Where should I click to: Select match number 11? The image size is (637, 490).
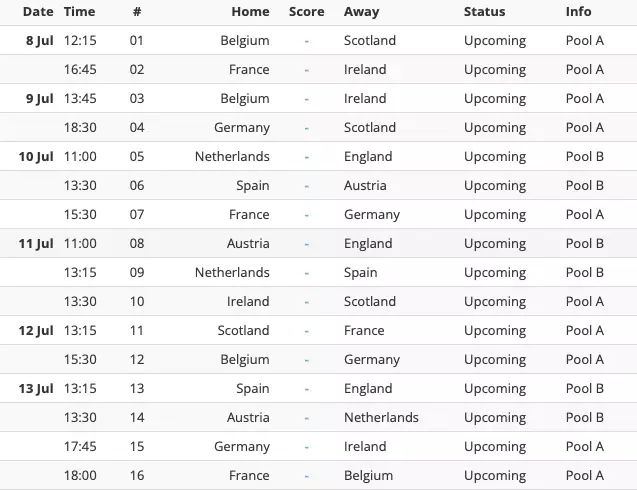coord(137,331)
